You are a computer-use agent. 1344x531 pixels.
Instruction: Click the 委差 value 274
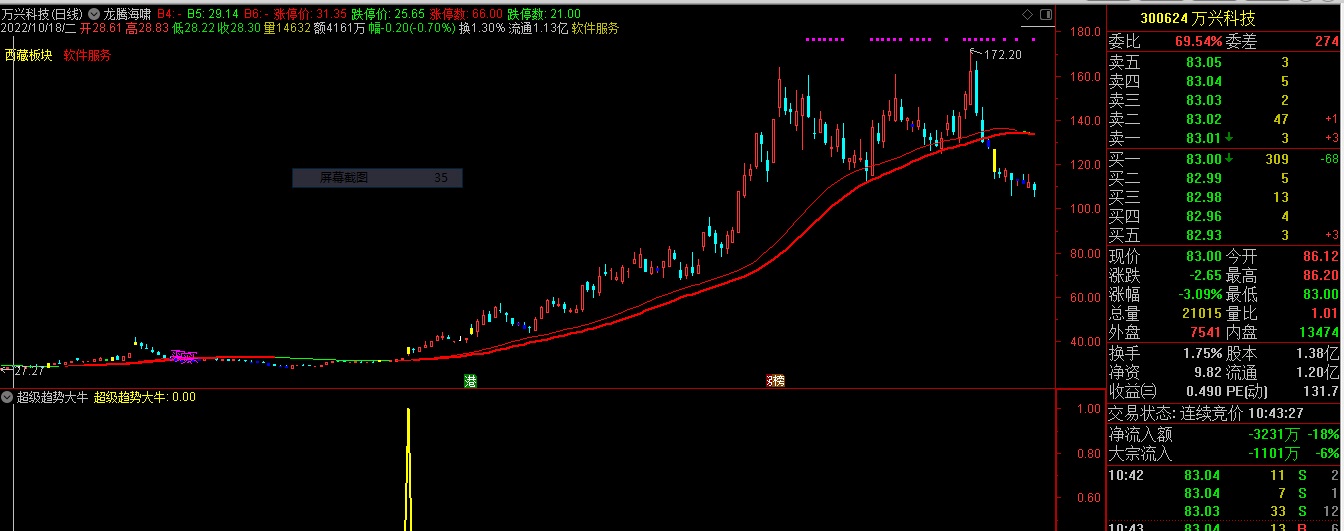(x=1326, y=42)
